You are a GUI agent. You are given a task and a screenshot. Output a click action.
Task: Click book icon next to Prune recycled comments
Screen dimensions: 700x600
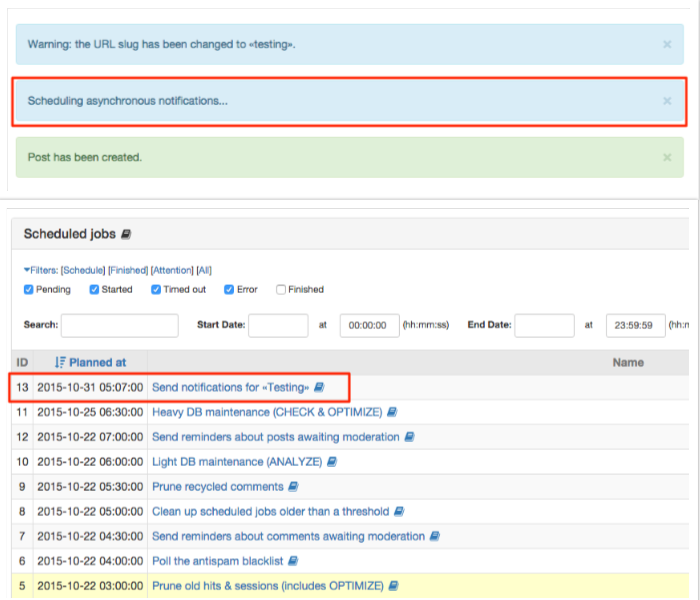coord(293,487)
